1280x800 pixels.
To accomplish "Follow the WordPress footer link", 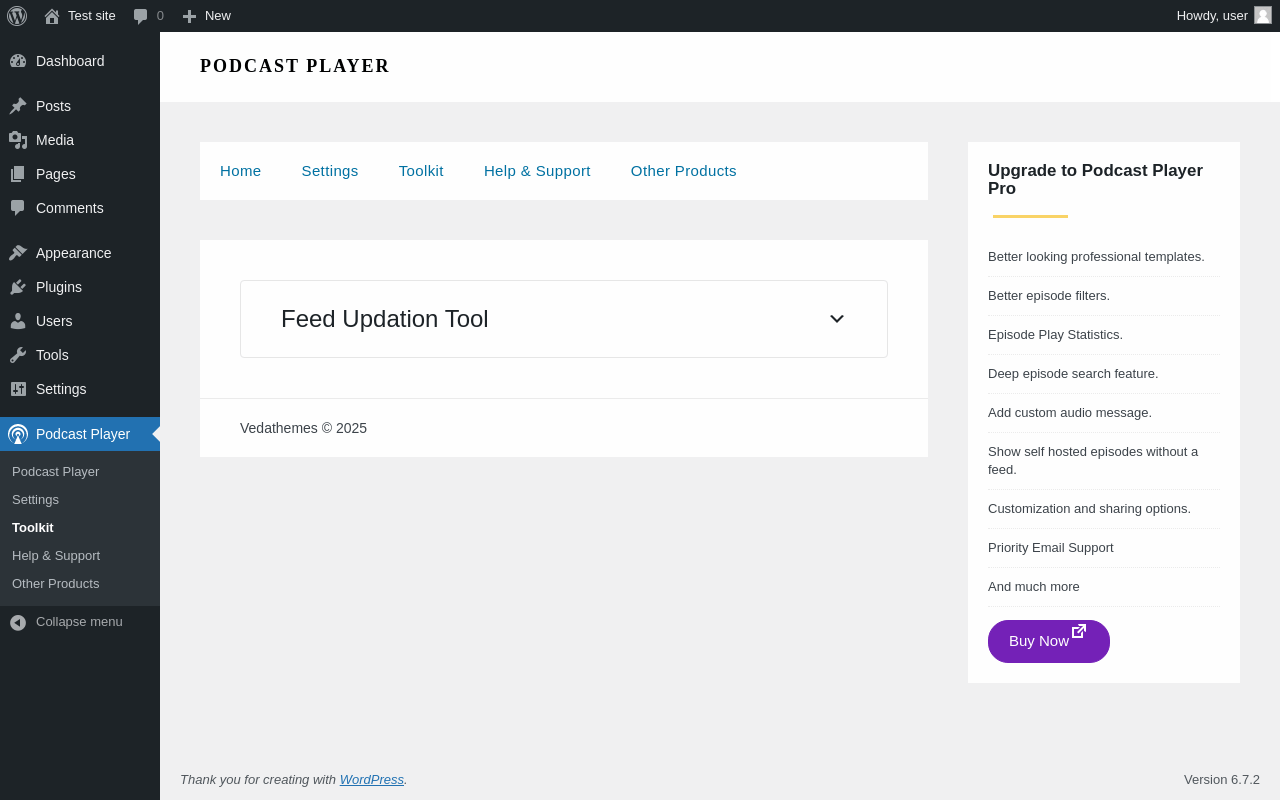I will pos(372,780).
